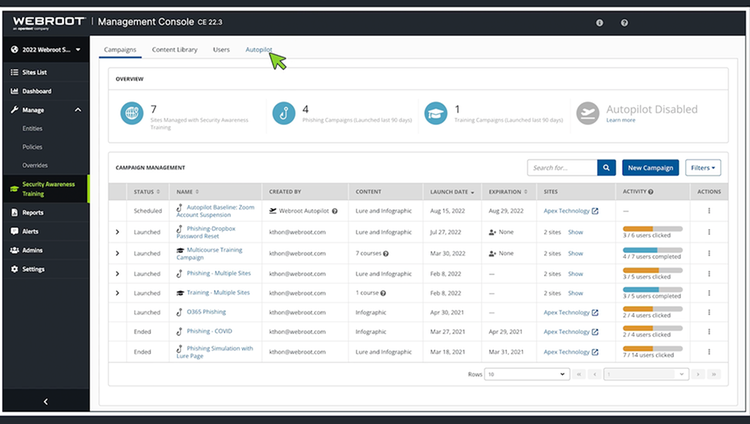750x424 pixels.
Task: Click the Autopilot Disabled plane icon
Action: [588, 113]
